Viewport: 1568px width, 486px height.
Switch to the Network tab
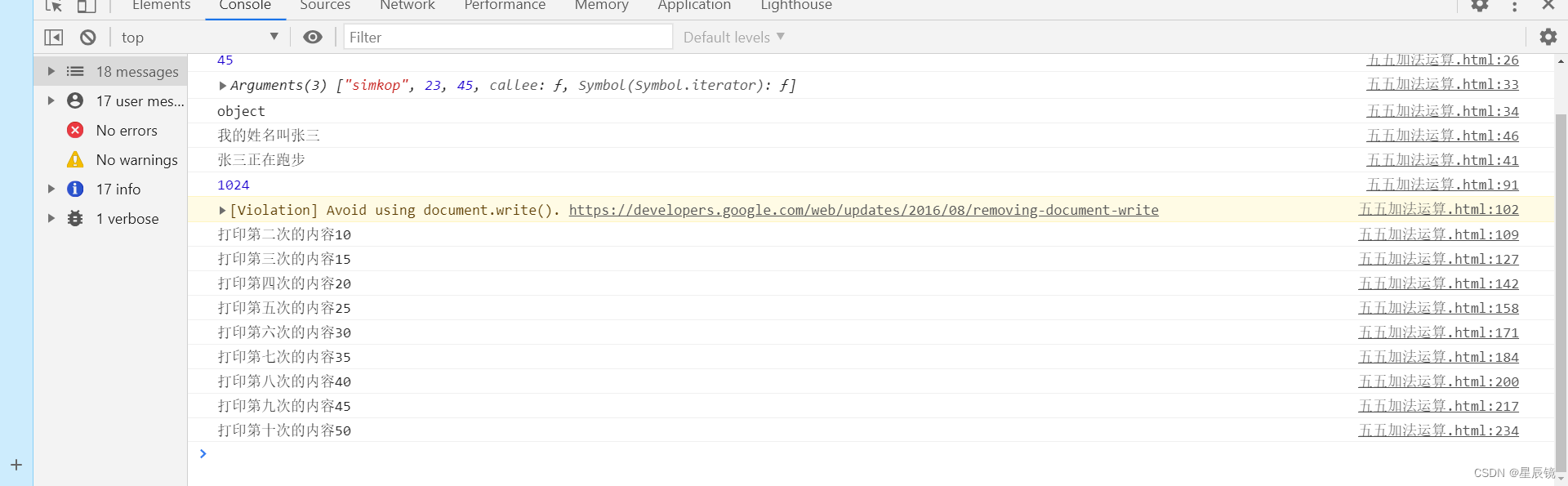tap(407, 6)
